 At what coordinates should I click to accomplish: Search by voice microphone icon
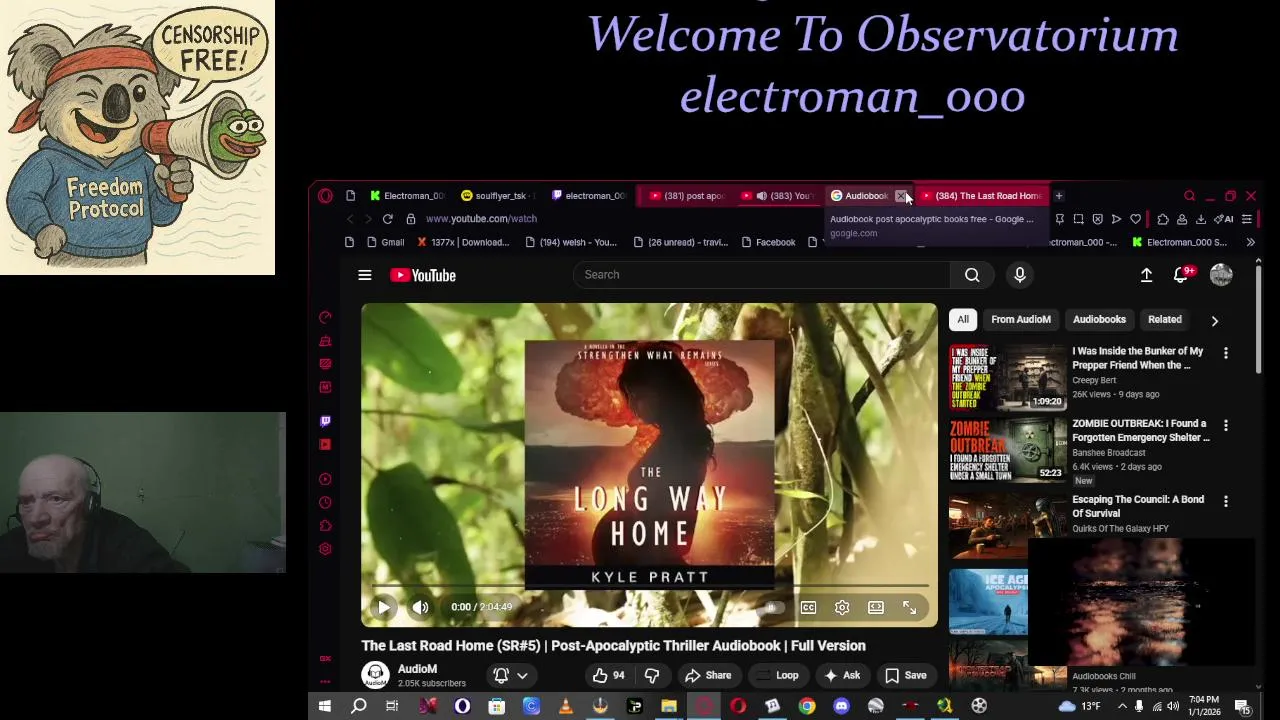1020,274
